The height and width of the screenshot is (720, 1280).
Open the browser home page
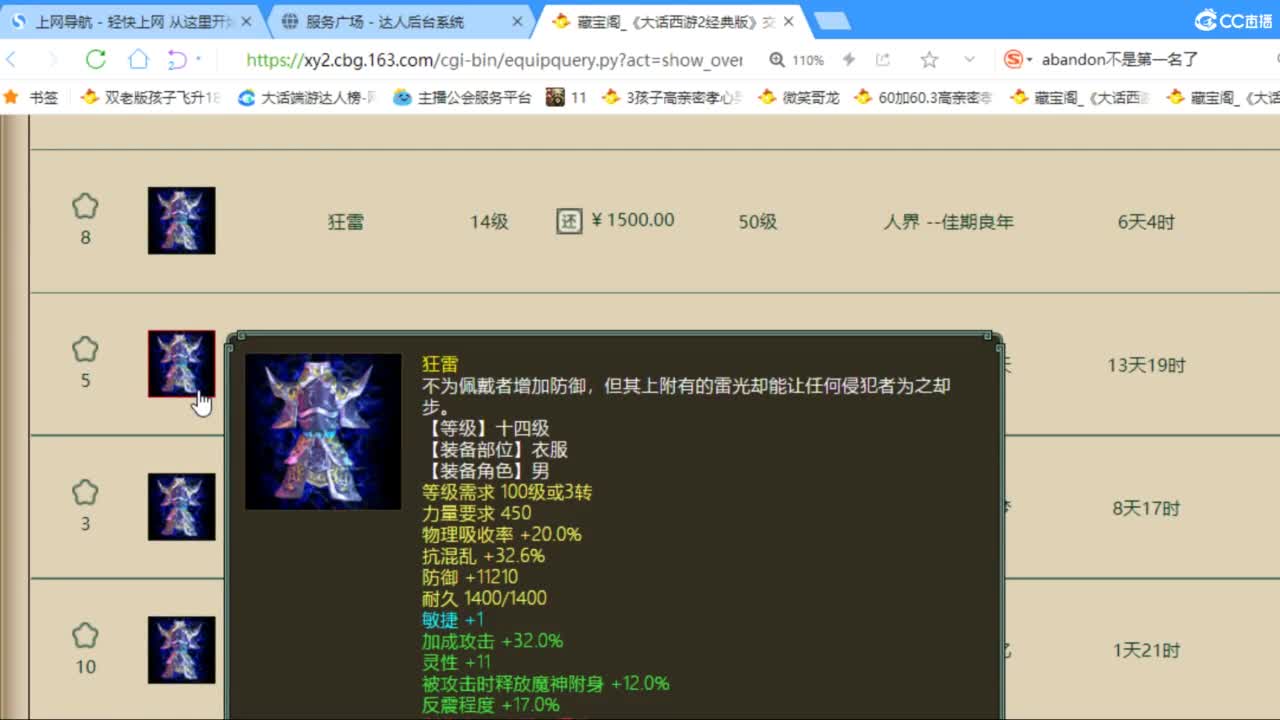pos(138,60)
